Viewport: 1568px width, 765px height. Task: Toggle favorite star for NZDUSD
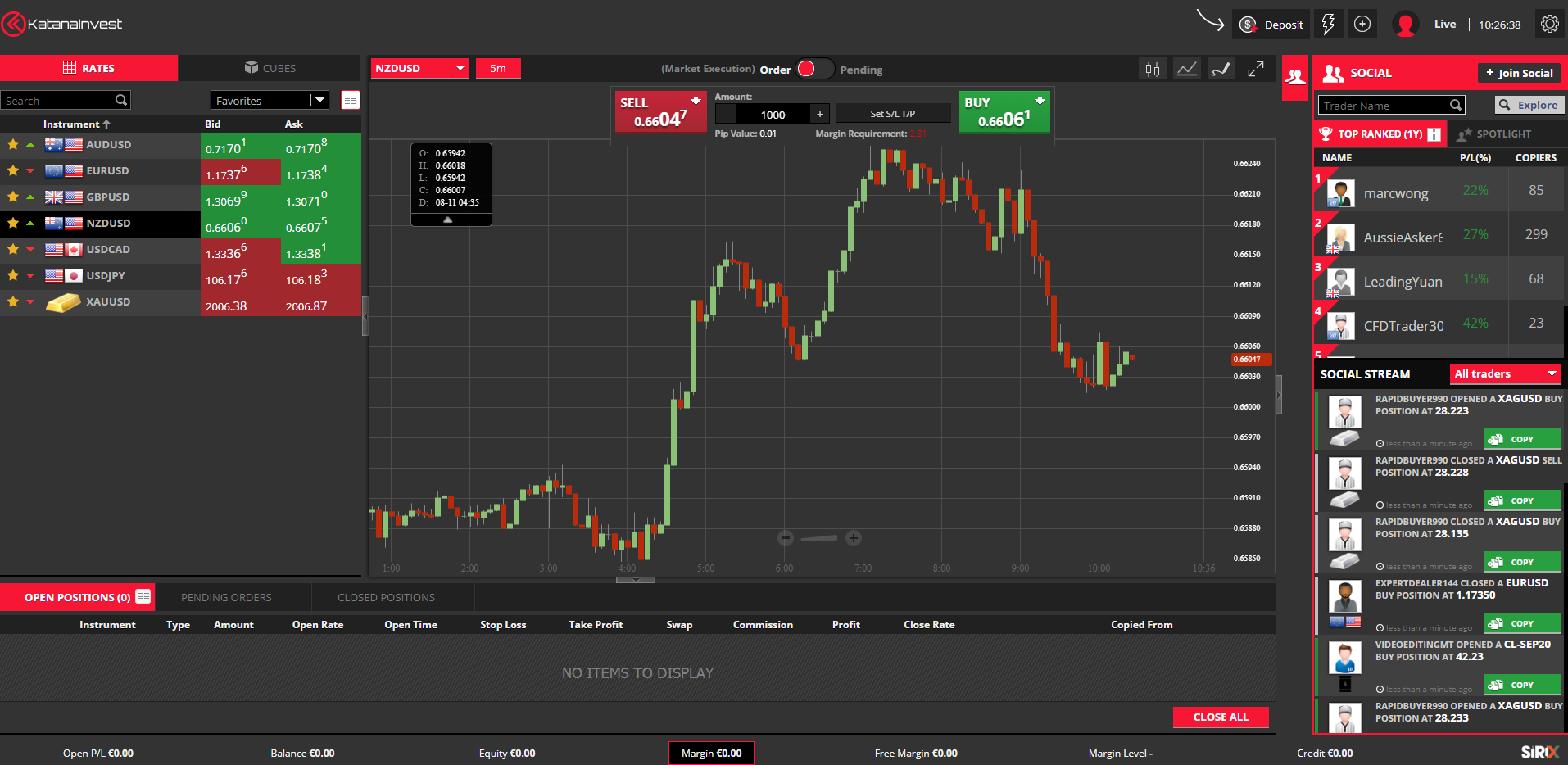tap(13, 223)
